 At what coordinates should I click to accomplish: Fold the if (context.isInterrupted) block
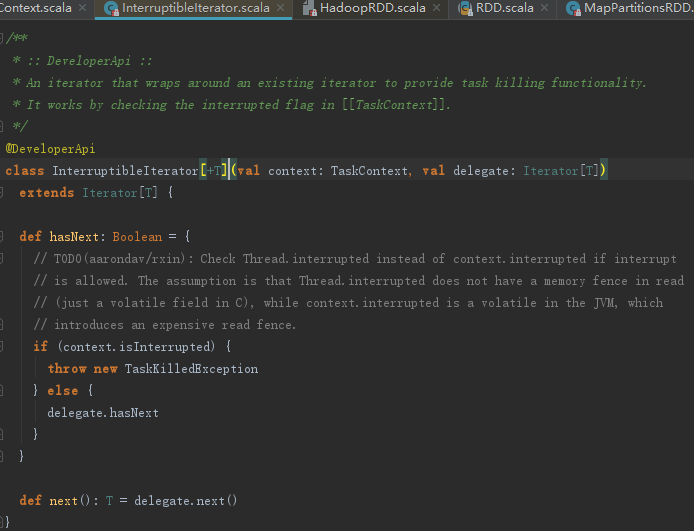[1, 346]
